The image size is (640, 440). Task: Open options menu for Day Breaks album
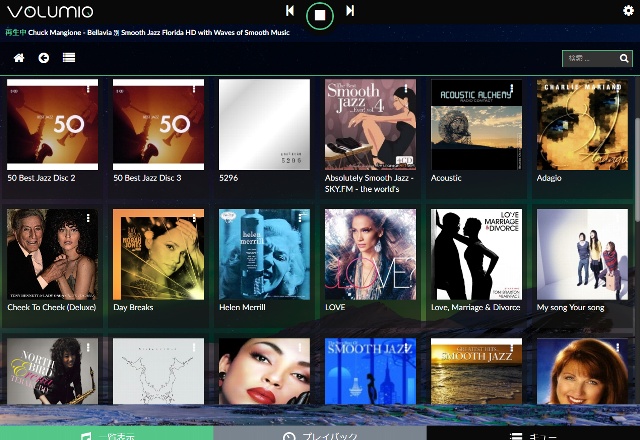194,218
